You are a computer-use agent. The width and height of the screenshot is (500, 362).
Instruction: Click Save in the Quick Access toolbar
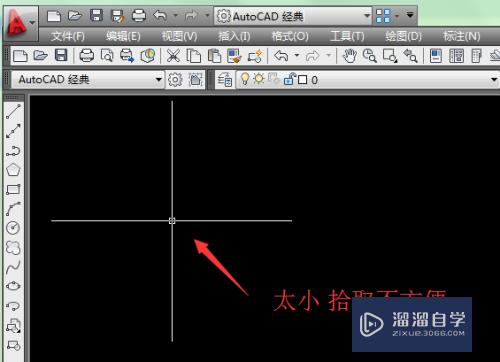[96, 16]
